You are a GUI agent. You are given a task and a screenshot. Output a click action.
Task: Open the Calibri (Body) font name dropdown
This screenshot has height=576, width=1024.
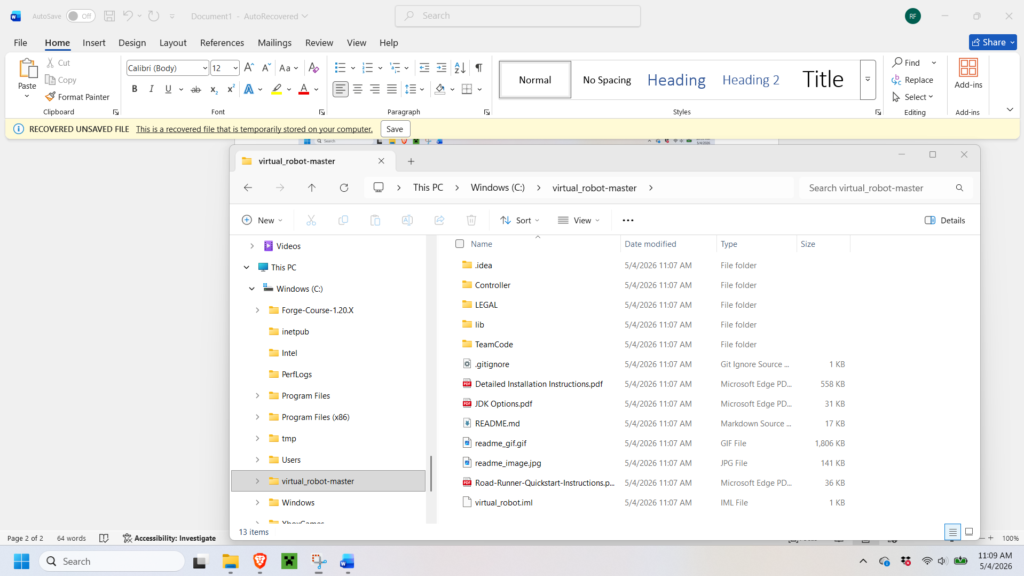pos(204,68)
